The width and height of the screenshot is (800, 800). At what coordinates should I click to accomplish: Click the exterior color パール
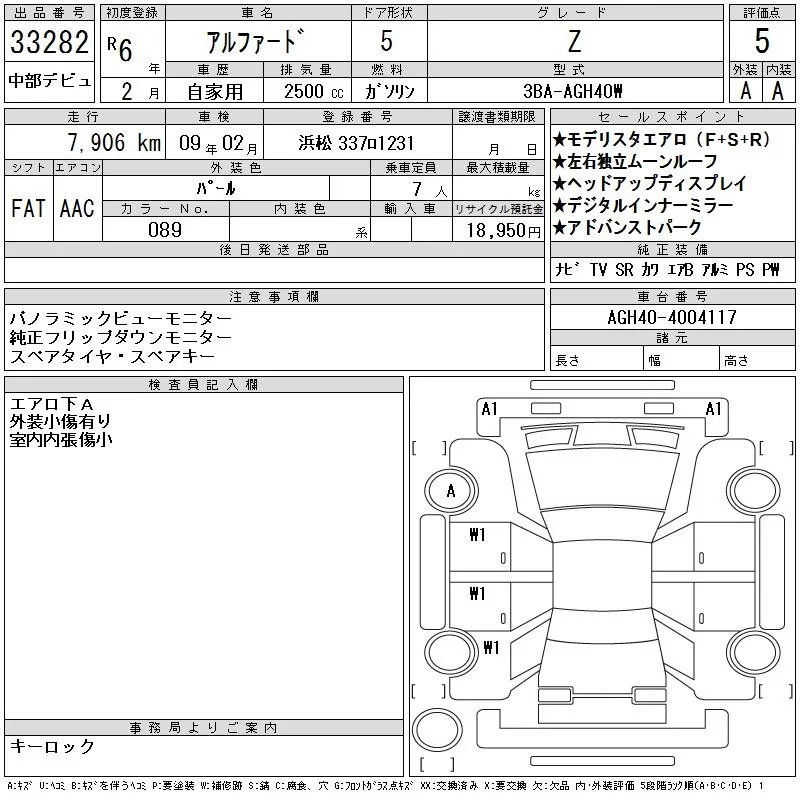[x=216, y=189]
